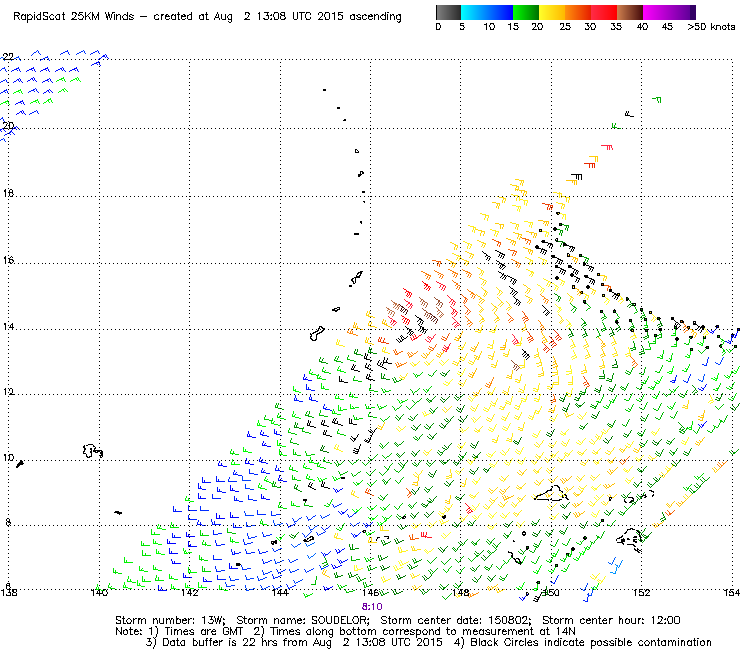Click the '144' longitude axis label
Image resolution: width=740 pixels, height=650 pixels.
[280, 592]
